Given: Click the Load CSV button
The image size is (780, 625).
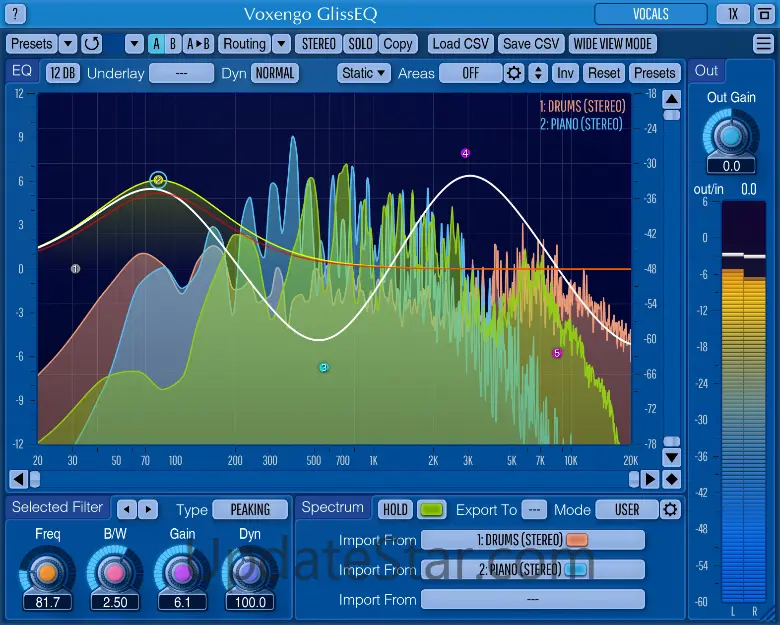Looking at the screenshot, I should click(461, 44).
